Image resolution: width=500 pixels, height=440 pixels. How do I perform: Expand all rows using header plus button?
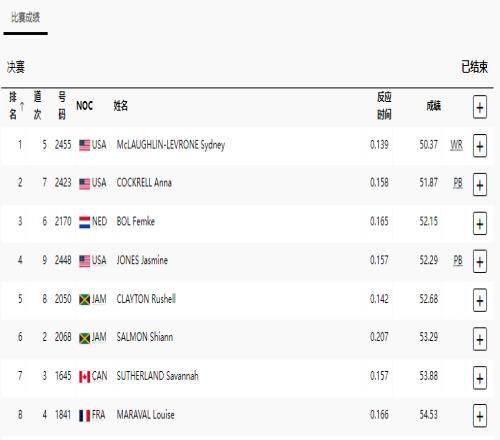pos(480,107)
